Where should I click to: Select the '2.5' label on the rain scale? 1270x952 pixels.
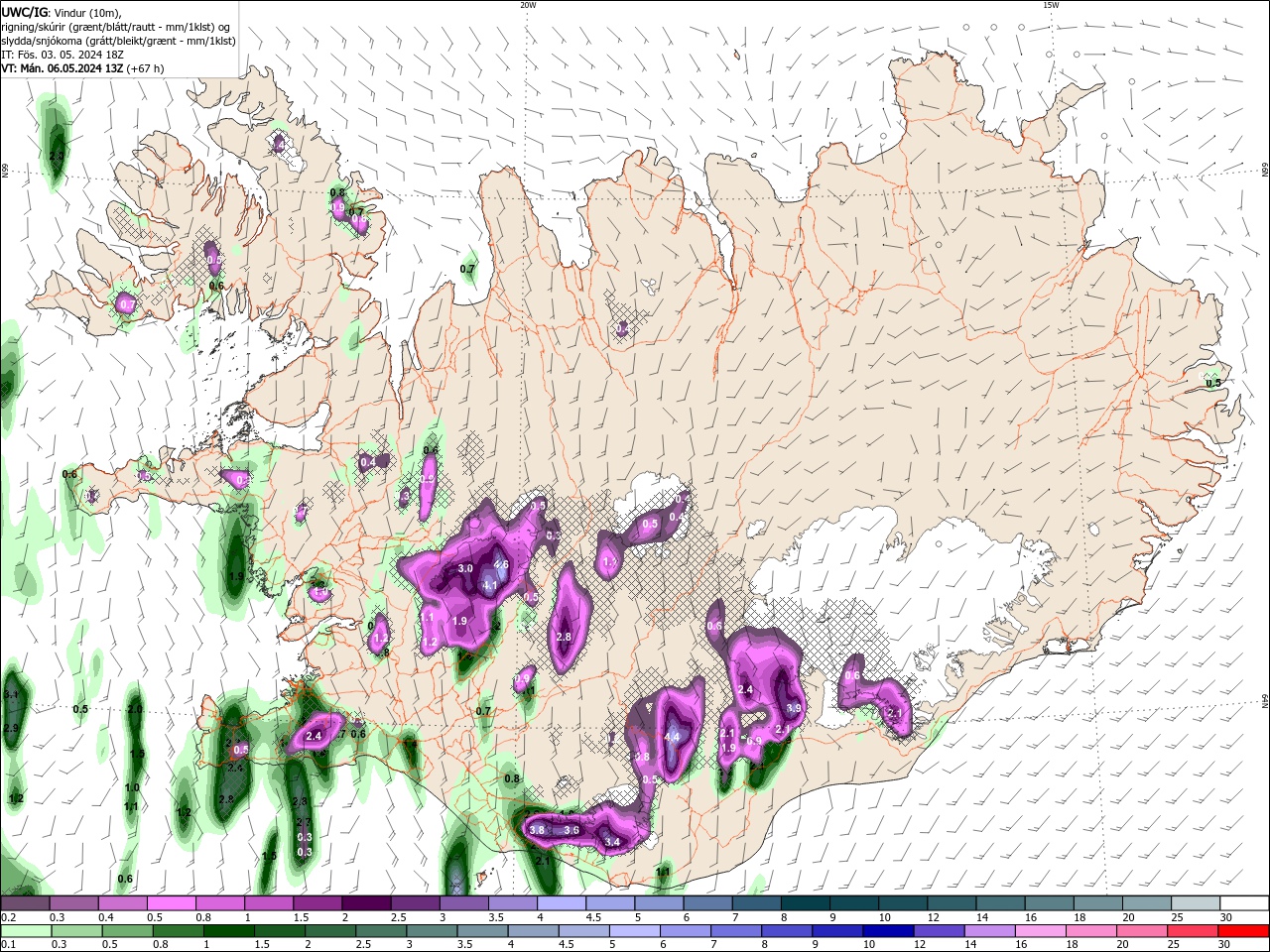[364, 944]
